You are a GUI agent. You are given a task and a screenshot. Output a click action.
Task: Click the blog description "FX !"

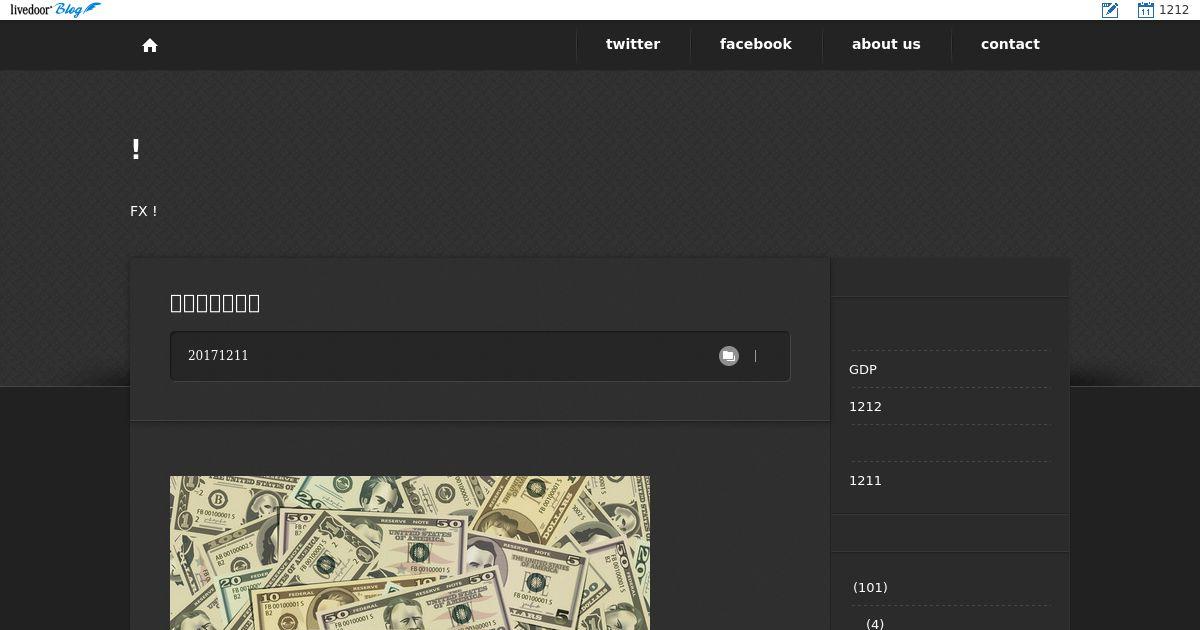point(144,211)
